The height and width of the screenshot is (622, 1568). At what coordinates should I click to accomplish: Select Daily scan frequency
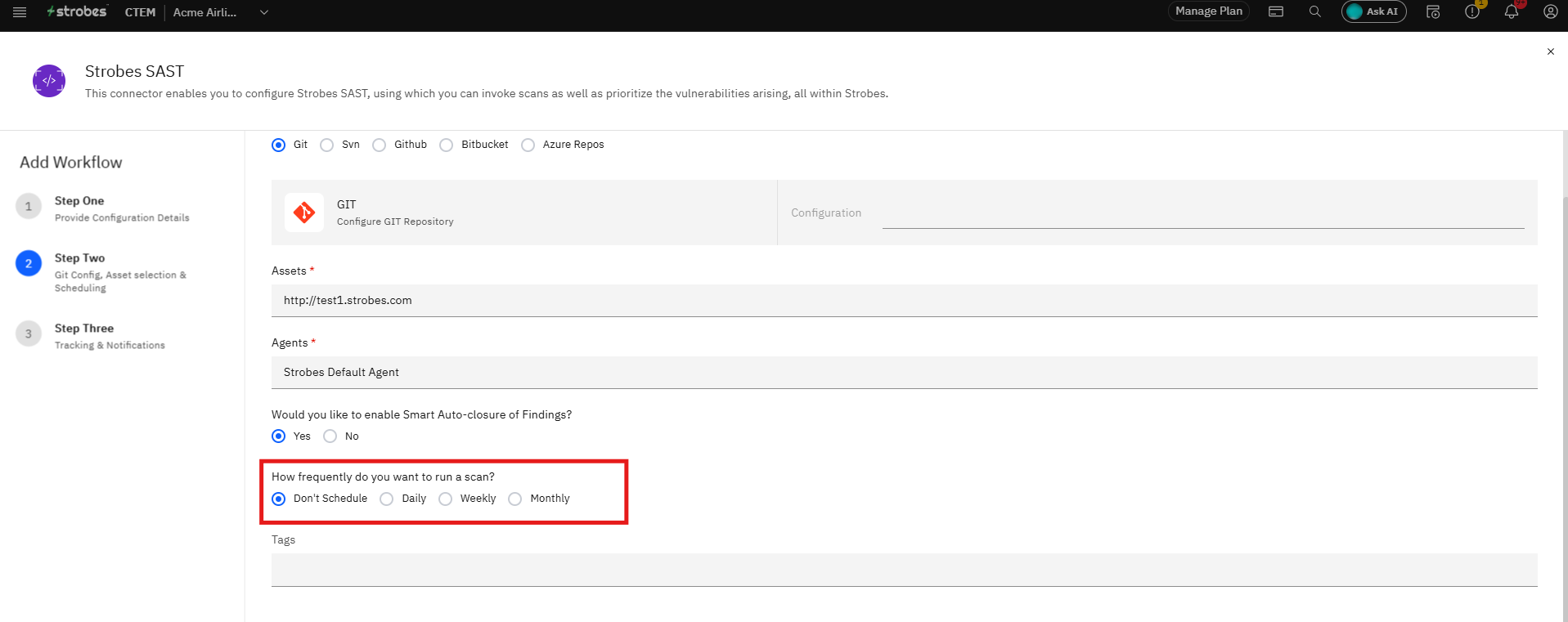pos(387,499)
